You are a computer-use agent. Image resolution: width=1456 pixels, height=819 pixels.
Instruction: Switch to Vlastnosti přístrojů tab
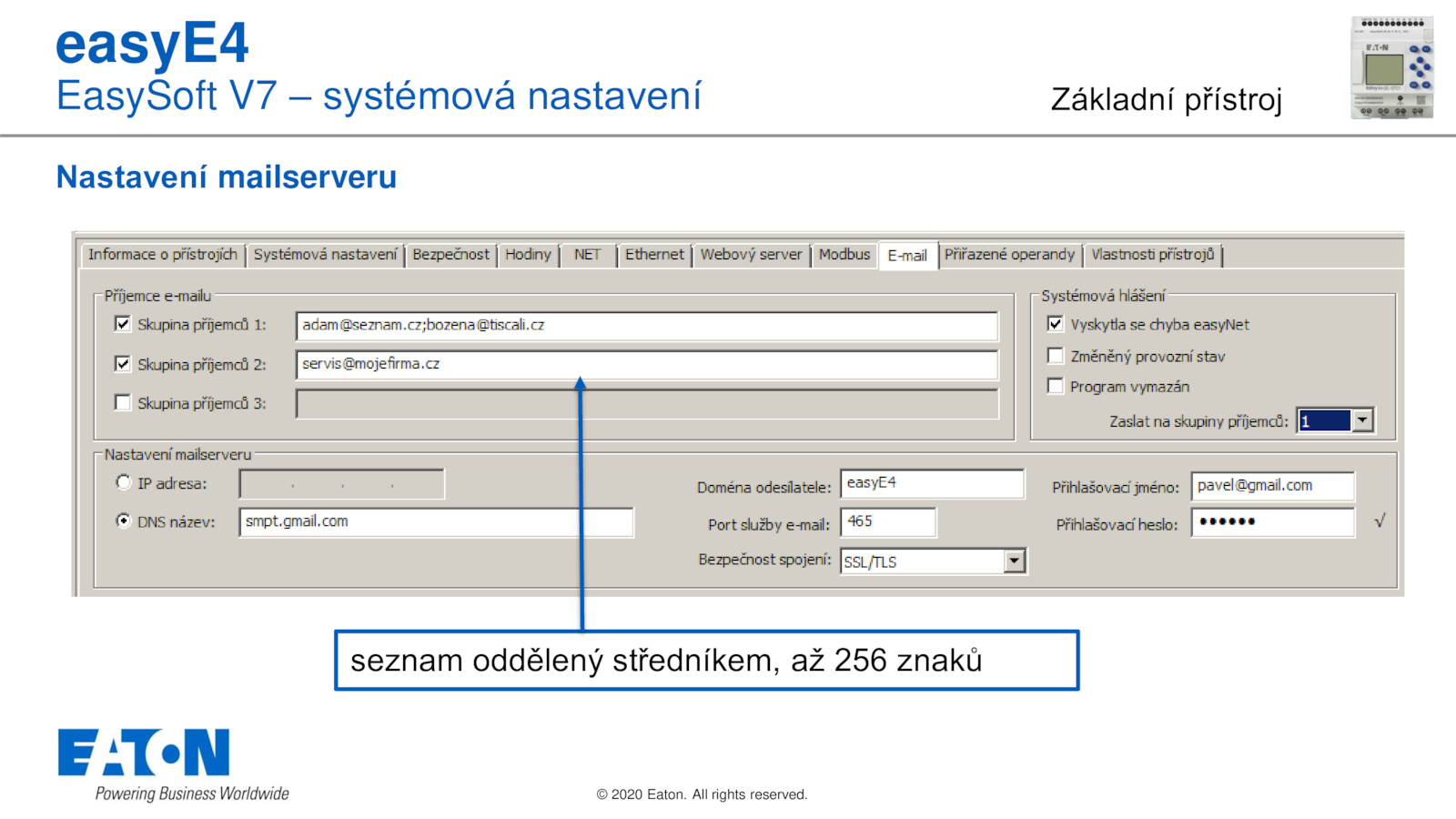[x=1153, y=255]
